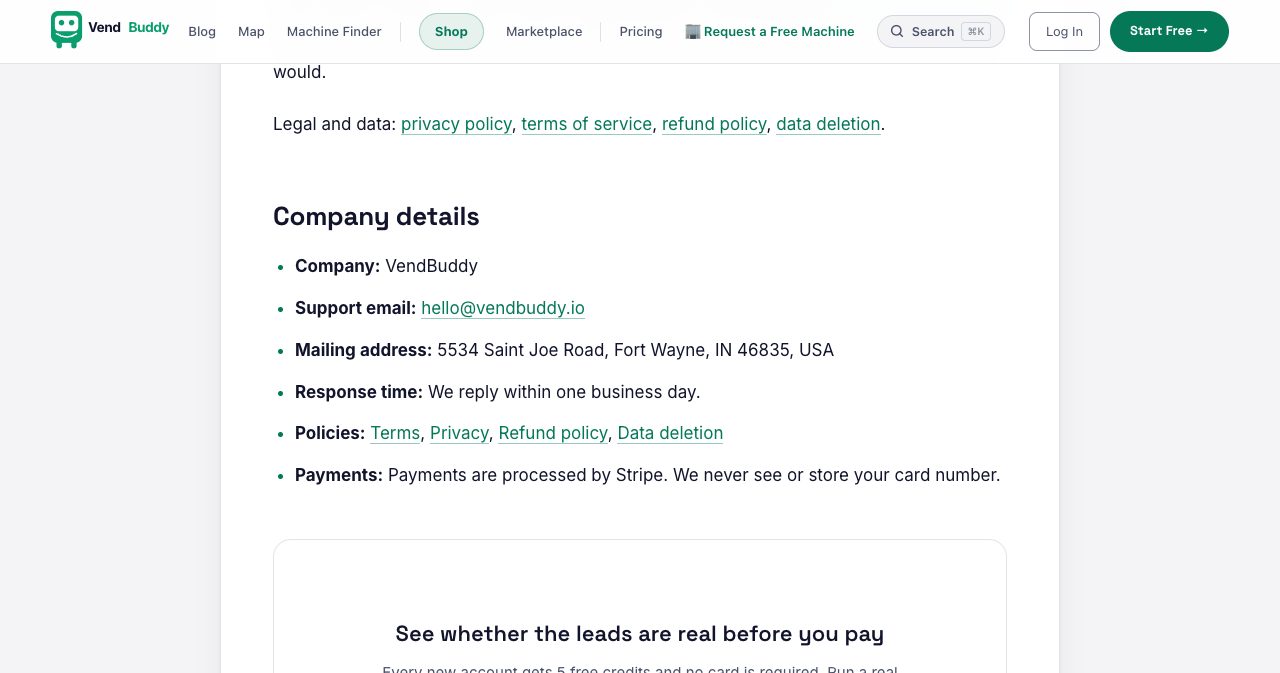Click the Log In button
The image size is (1280, 673).
tap(1064, 32)
